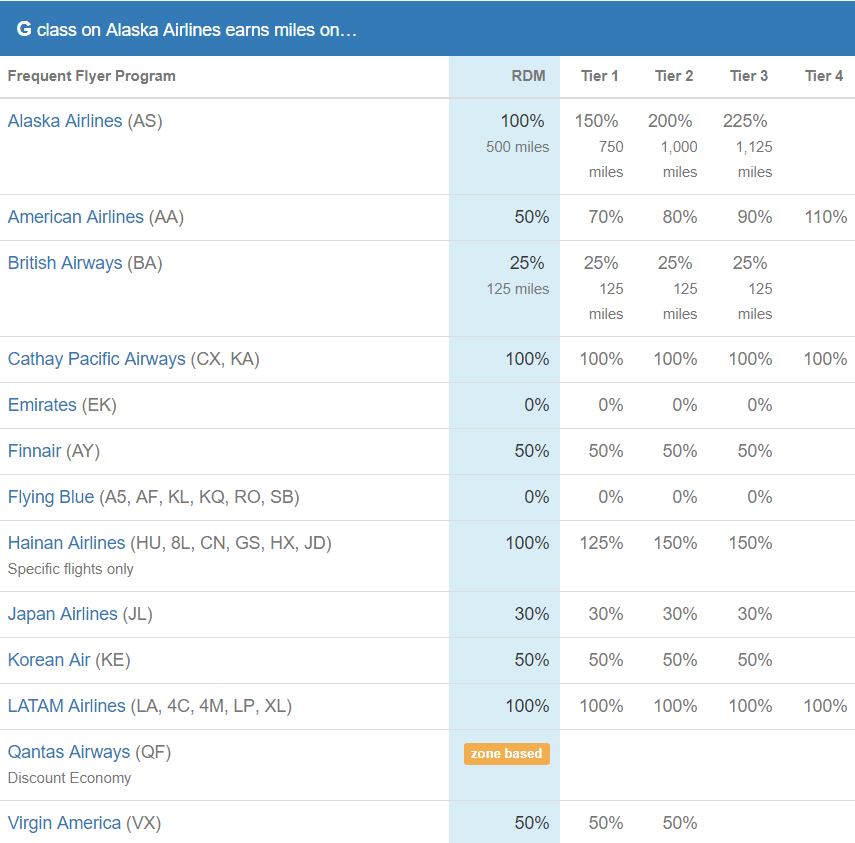Click the Tier 4 column header
Viewport: 855px width, 843px height.
[x=823, y=76]
